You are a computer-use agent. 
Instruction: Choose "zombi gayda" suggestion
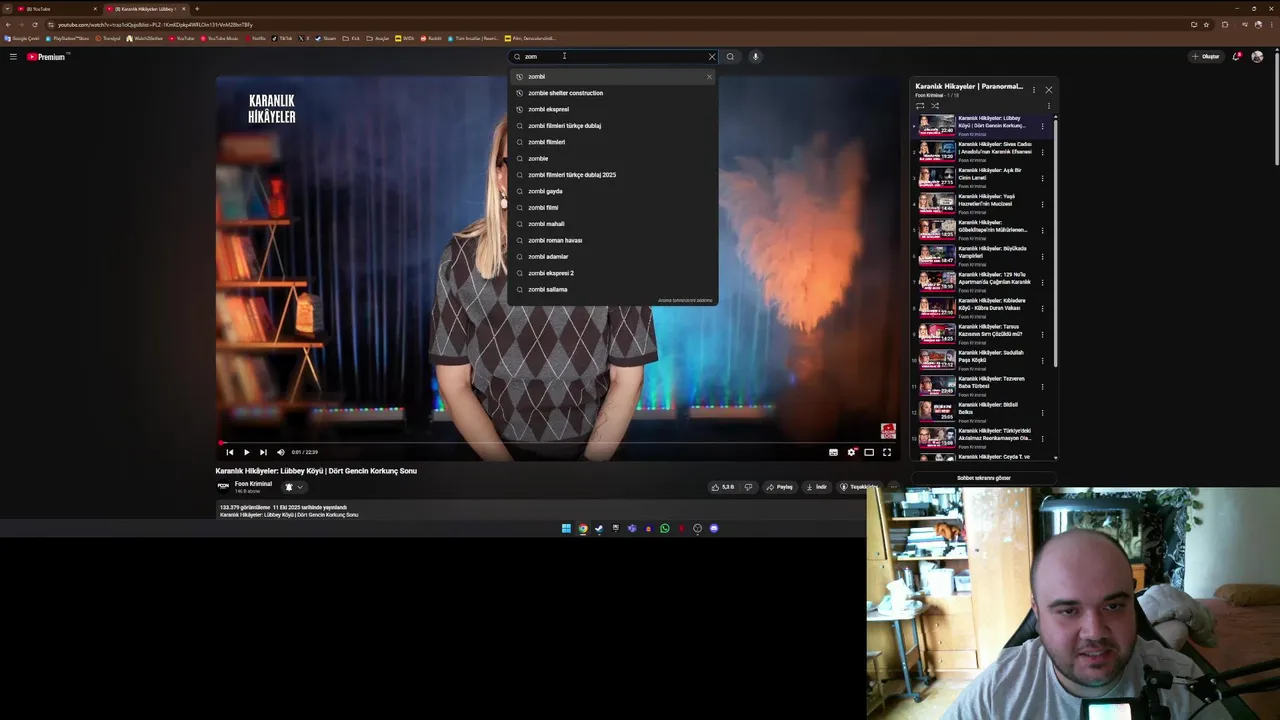(x=612, y=191)
